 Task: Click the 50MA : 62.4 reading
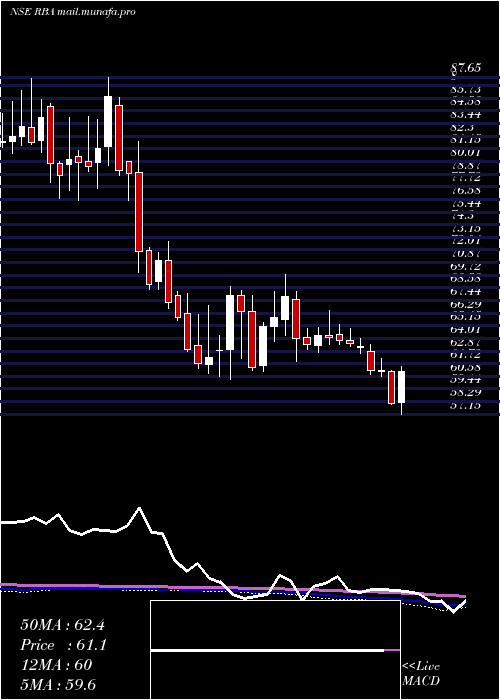[62, 625]
